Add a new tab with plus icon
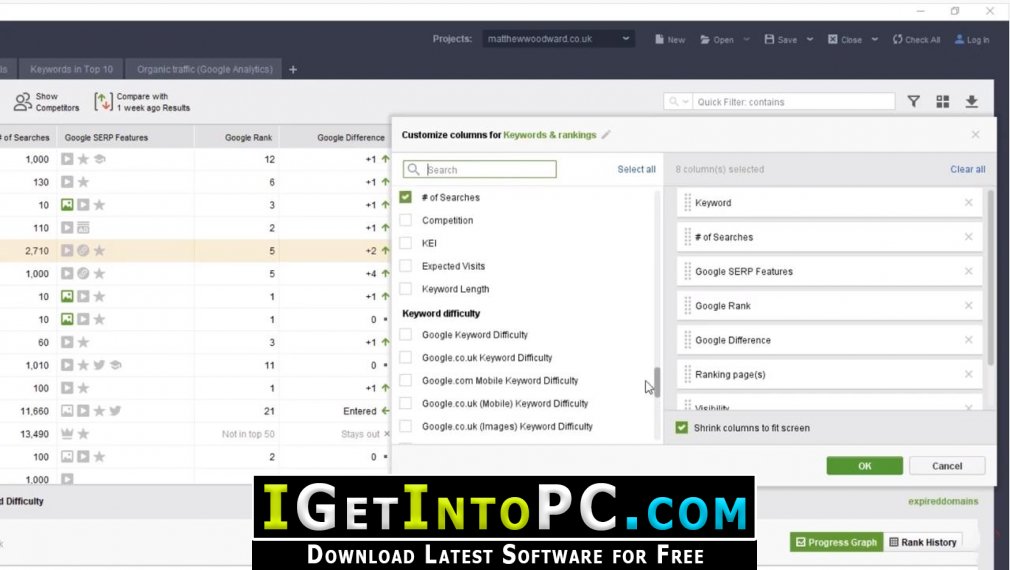Image resolution: width=1010 pixels, height=570 pixels. tap(293, 70)
